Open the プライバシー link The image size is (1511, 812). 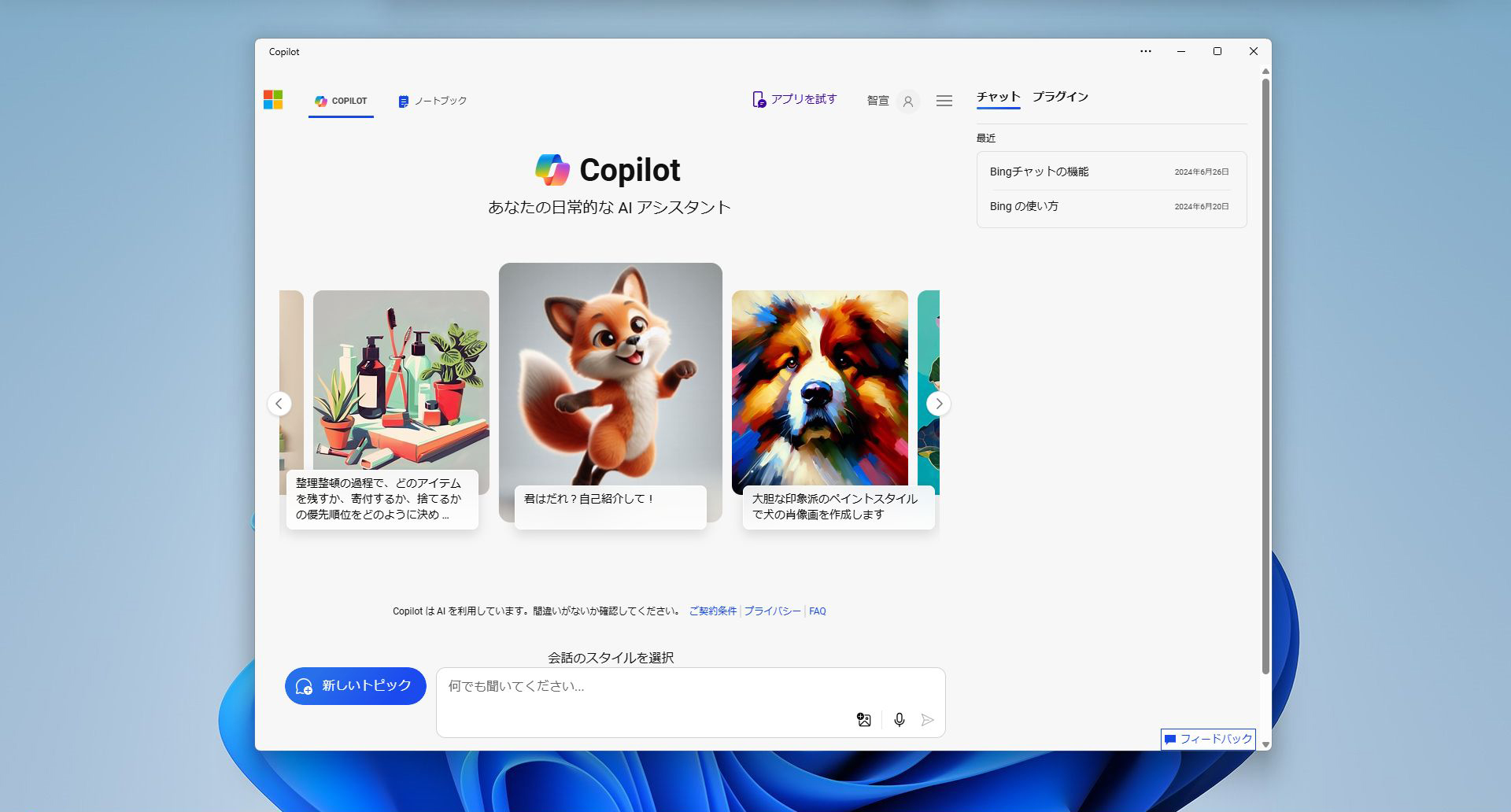click(773, 611)
